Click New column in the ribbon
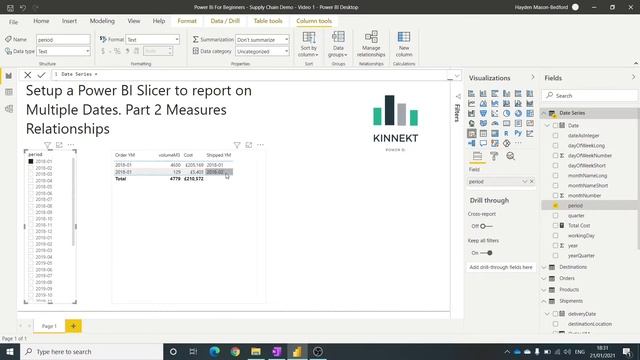The image size is (640, 360). point(404,44)
